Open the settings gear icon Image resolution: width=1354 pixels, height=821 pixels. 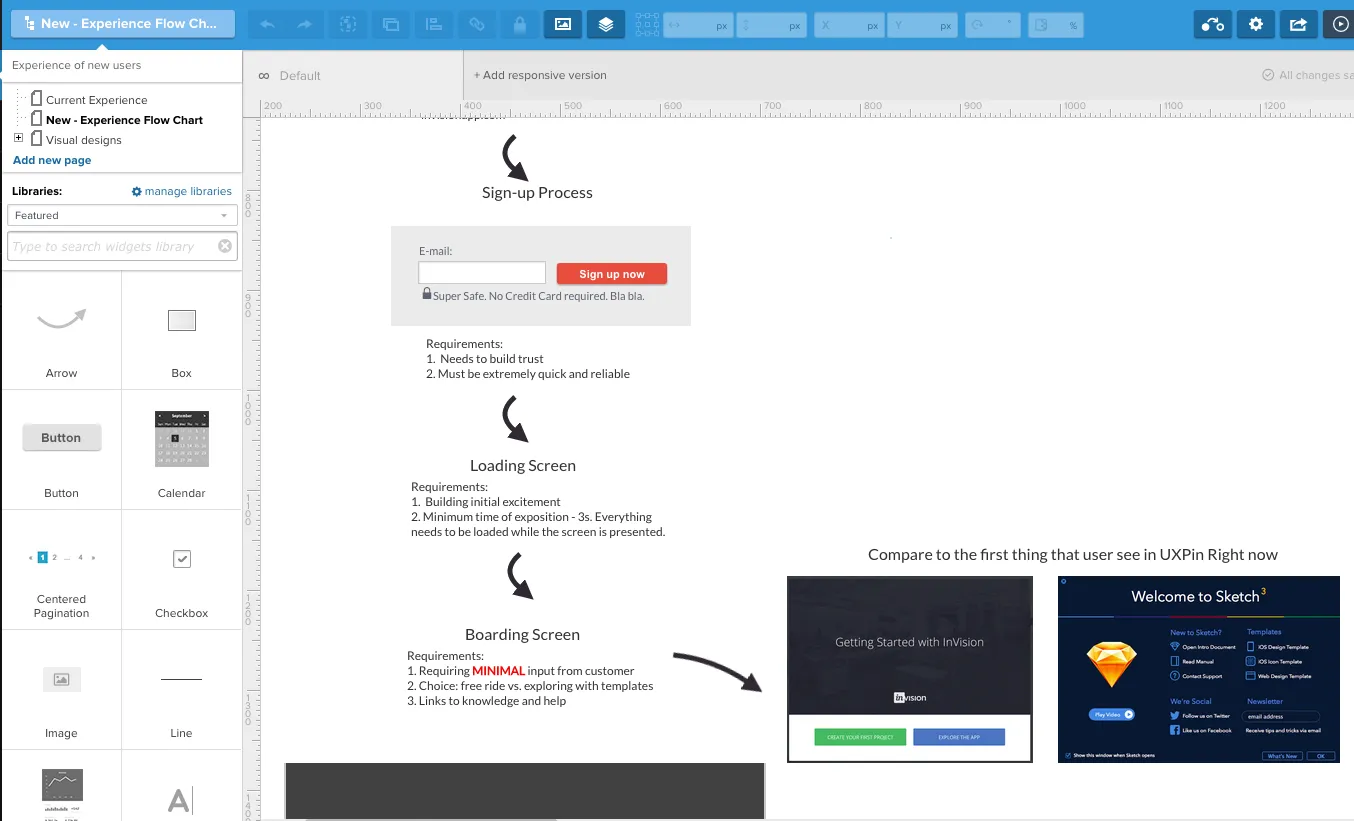[x=1256, y=24]
